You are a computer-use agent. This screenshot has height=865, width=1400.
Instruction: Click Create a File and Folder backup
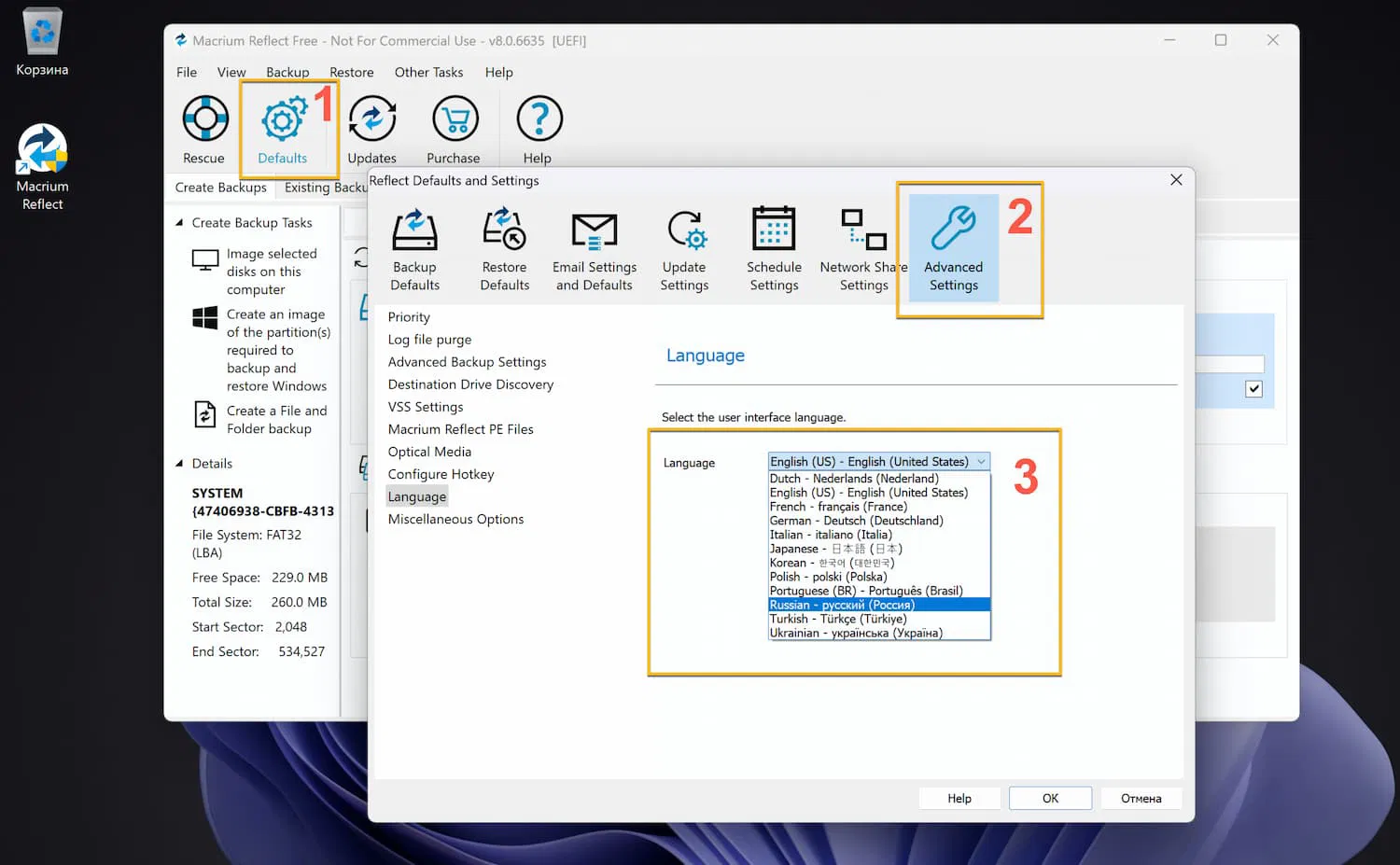(277, 420)
